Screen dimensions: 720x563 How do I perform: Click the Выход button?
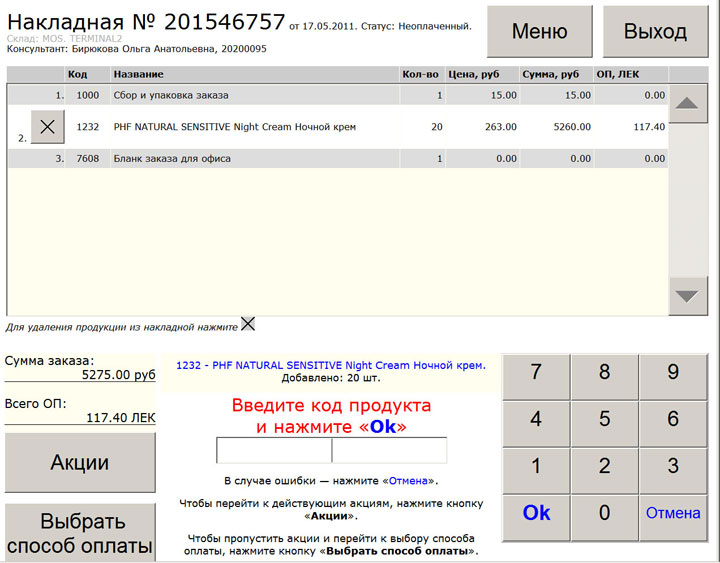[655, 32]
